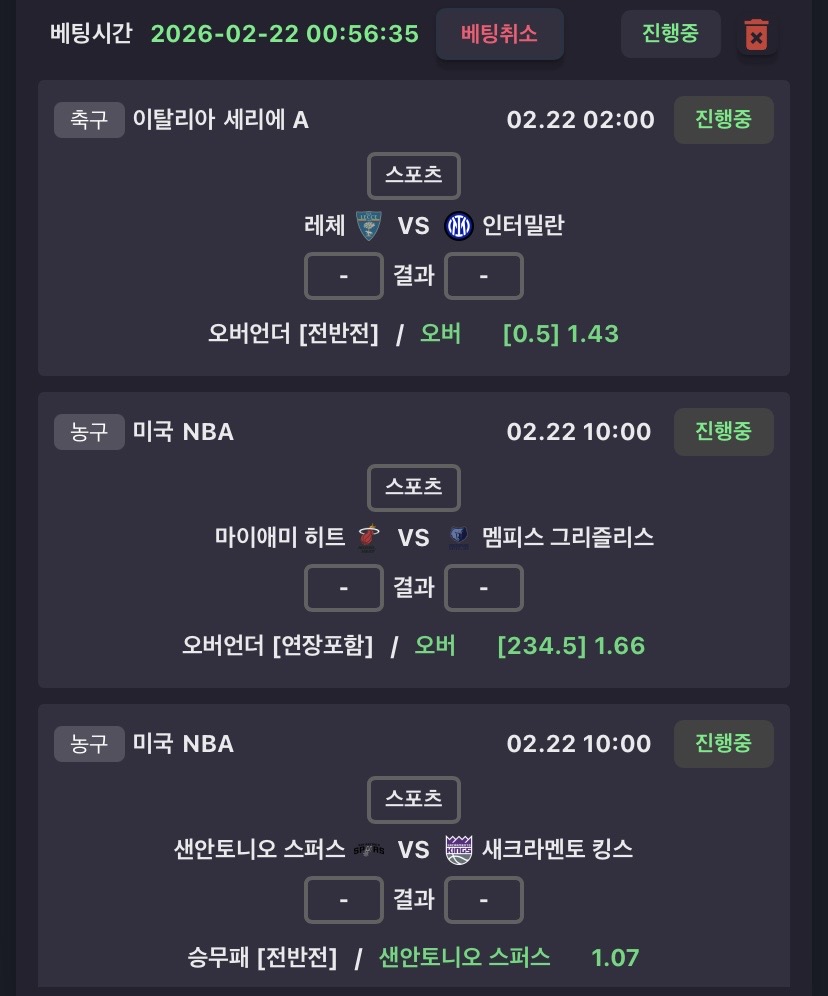Click the Miami Heat logo icon
828x996 pixels.
point(369,538)
